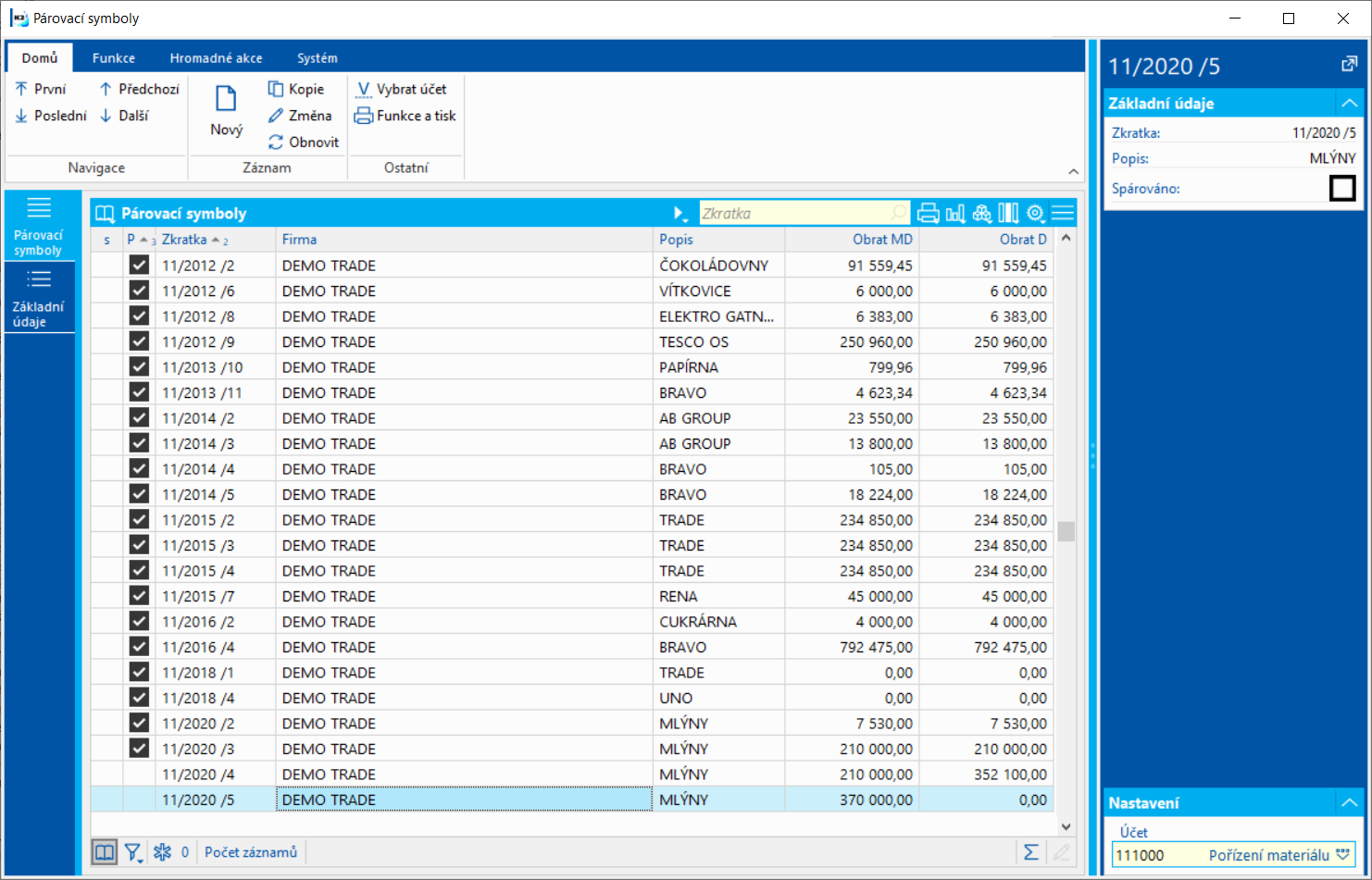Open grid settings gear icon
Image resolution: width=1372 pixels, height=880 pixels.
[x=1035, y=214]
